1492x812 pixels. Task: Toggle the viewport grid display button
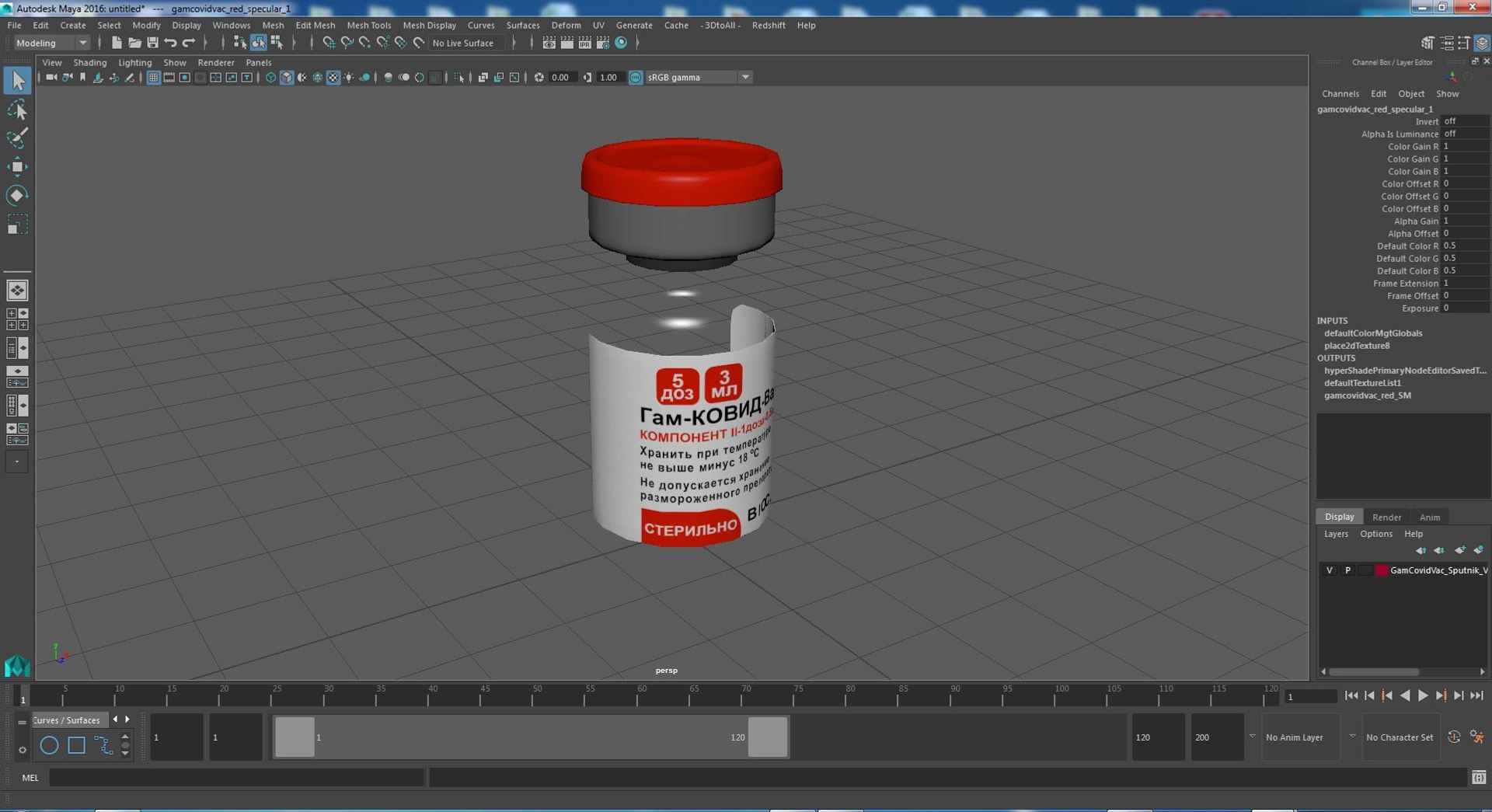tap(153, 78)
